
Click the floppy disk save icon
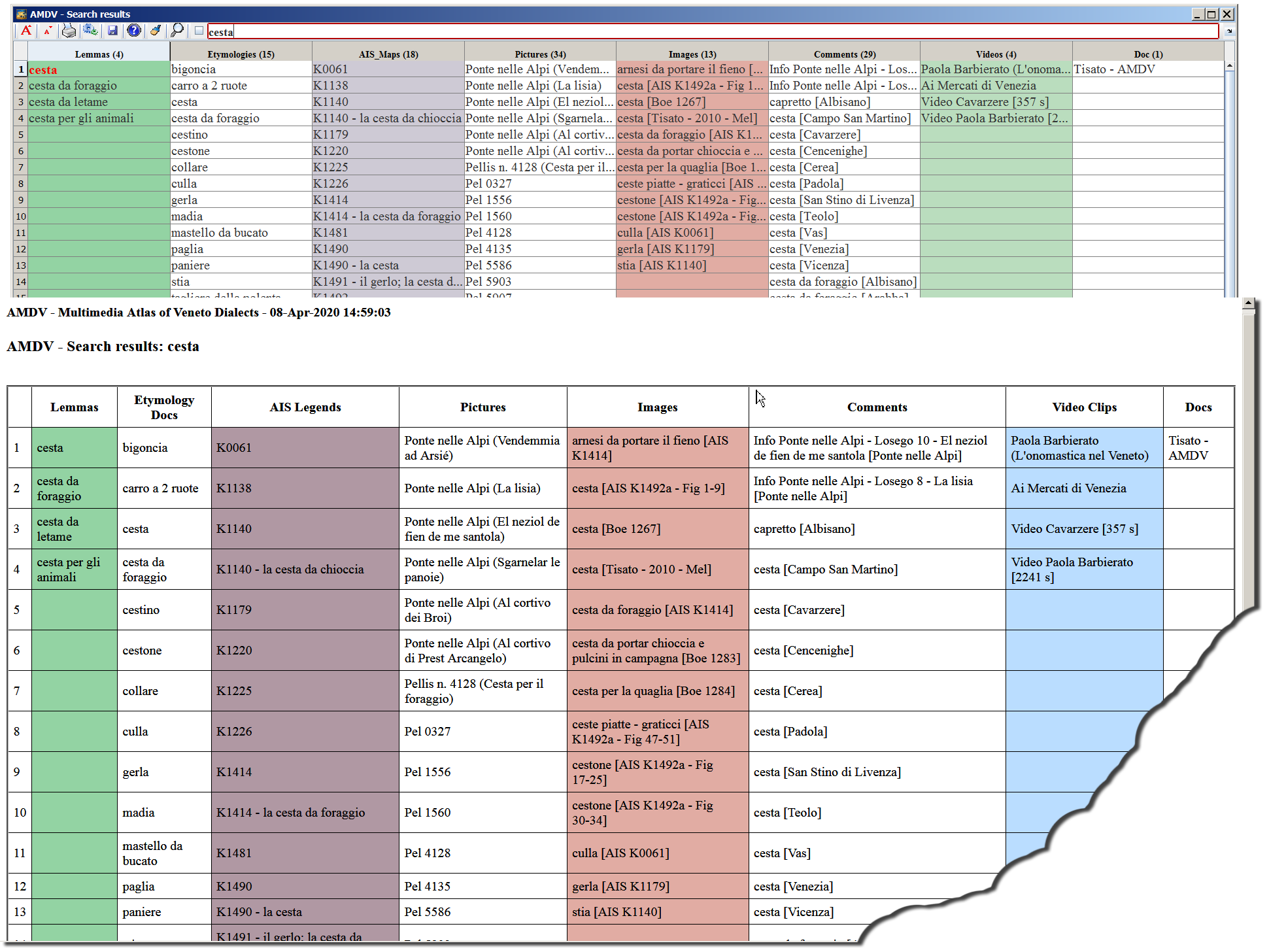coord(112,31)
